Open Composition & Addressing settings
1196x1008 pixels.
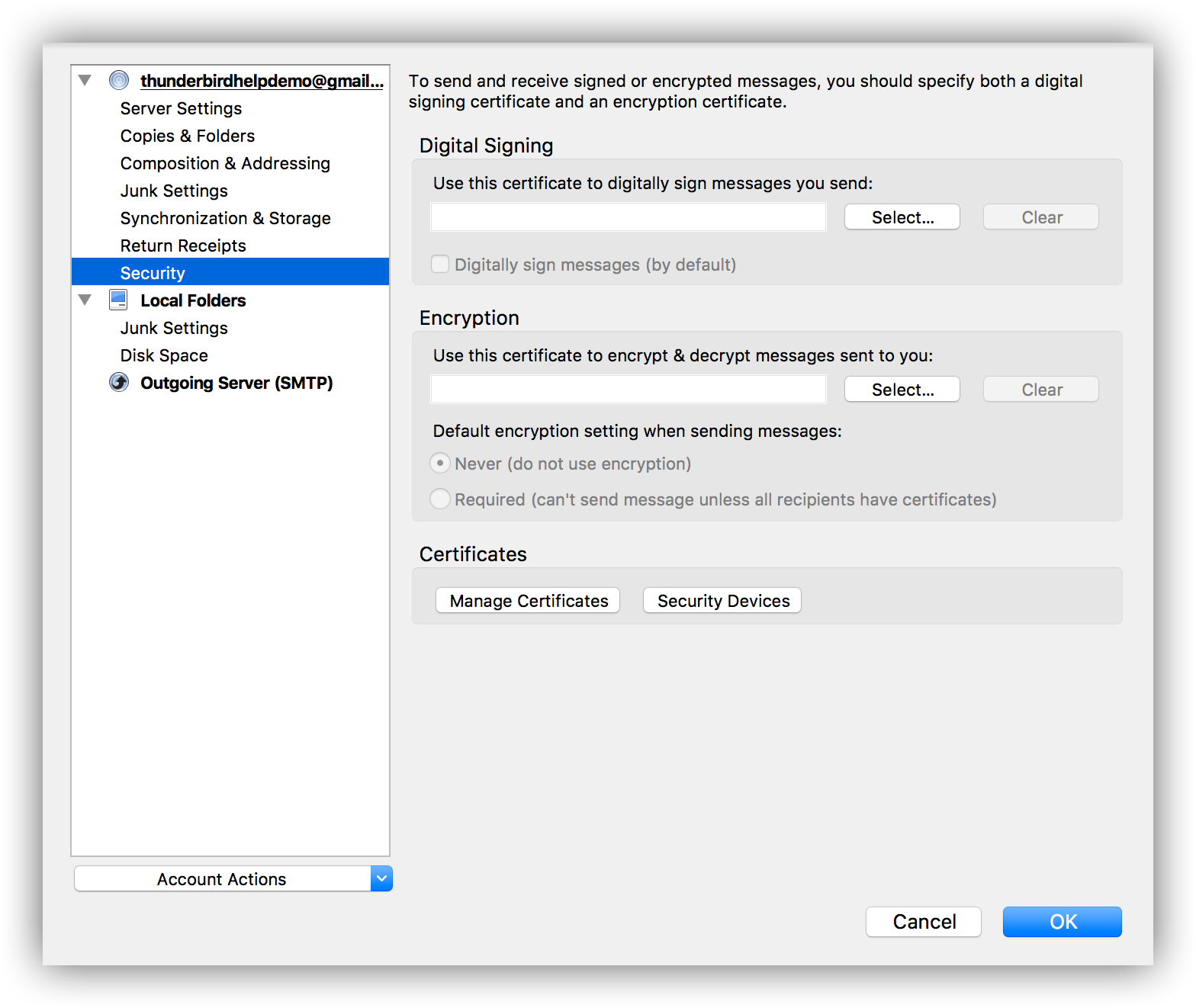tap(225, 163)
